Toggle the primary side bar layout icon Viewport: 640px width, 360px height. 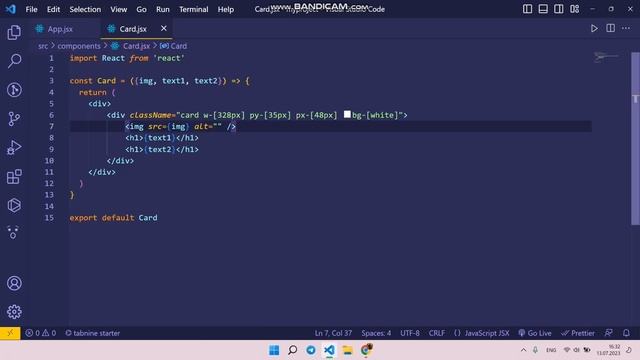coord(527,9)
